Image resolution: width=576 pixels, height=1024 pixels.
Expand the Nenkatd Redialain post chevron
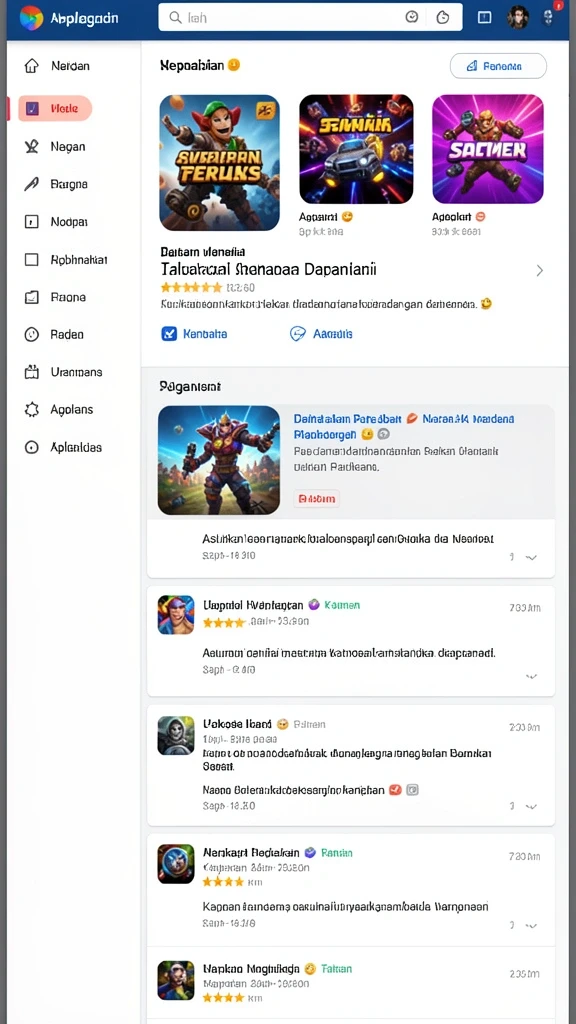pos(532,926)
